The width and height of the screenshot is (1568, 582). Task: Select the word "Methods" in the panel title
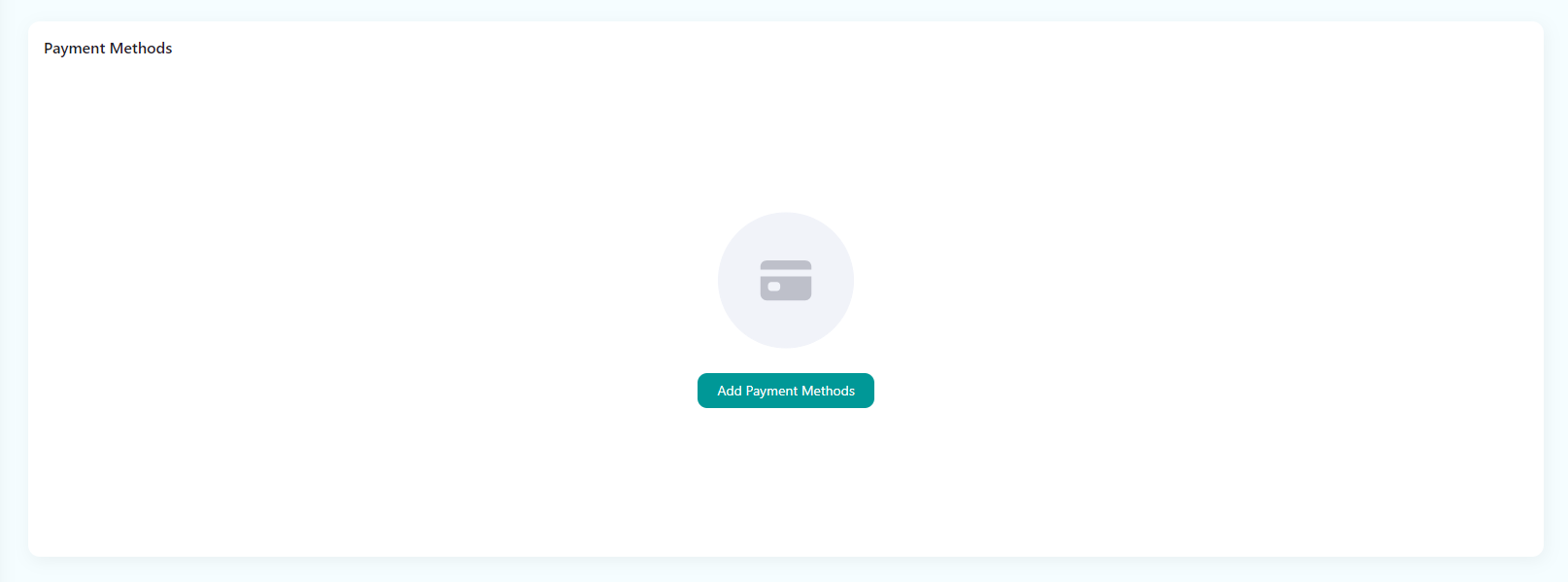tap(141, 49)
